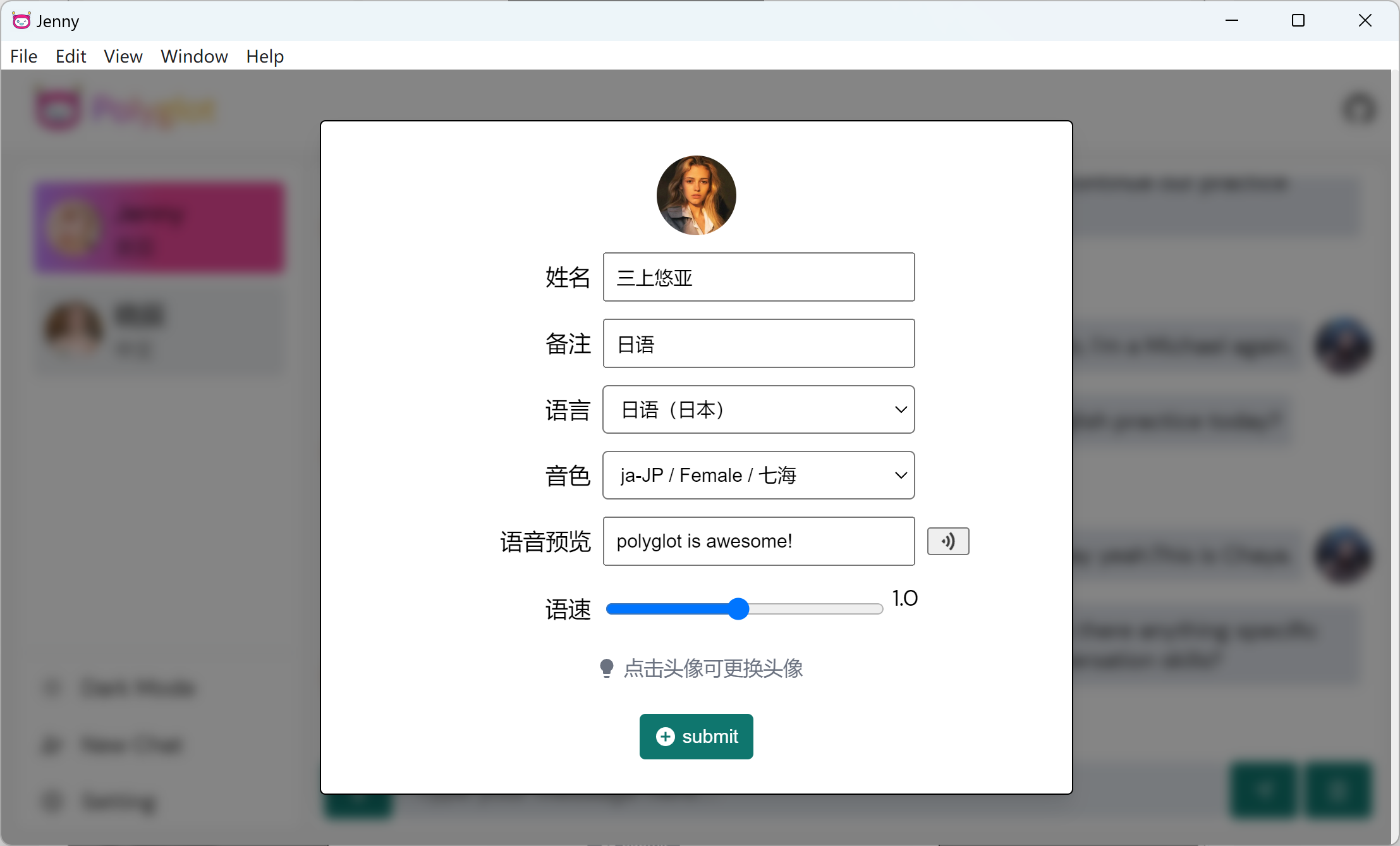Click the Dark Mode icon in the sidebar
This screenshot has height=846, width=1400.
(x=52, y=688)
